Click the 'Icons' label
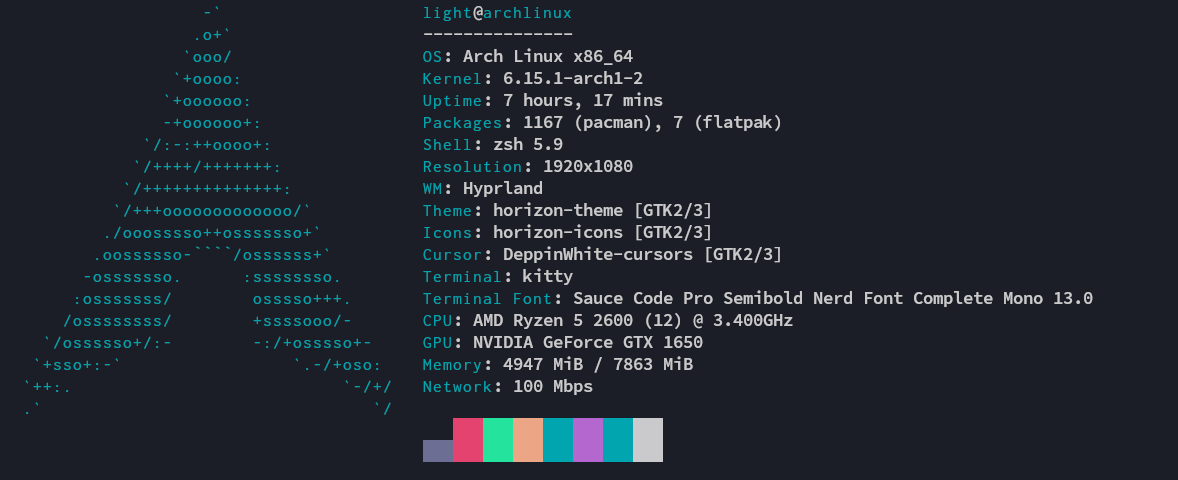This screenshot has width=1178, height=480. (x=448, y=233)
